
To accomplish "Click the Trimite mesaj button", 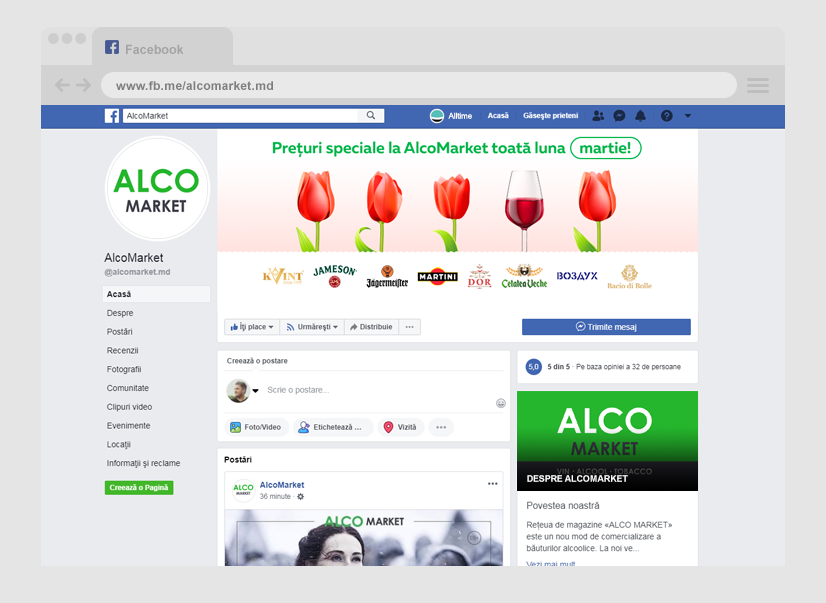I will click(x=606, y=327).
